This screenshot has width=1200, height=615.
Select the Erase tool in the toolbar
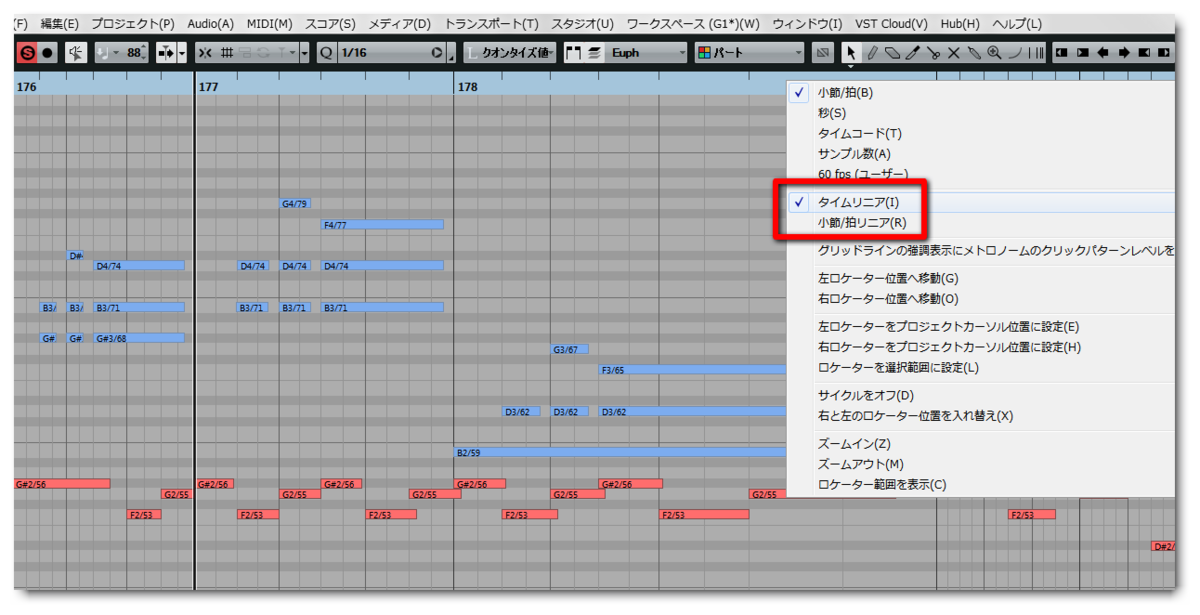[893, 53]
